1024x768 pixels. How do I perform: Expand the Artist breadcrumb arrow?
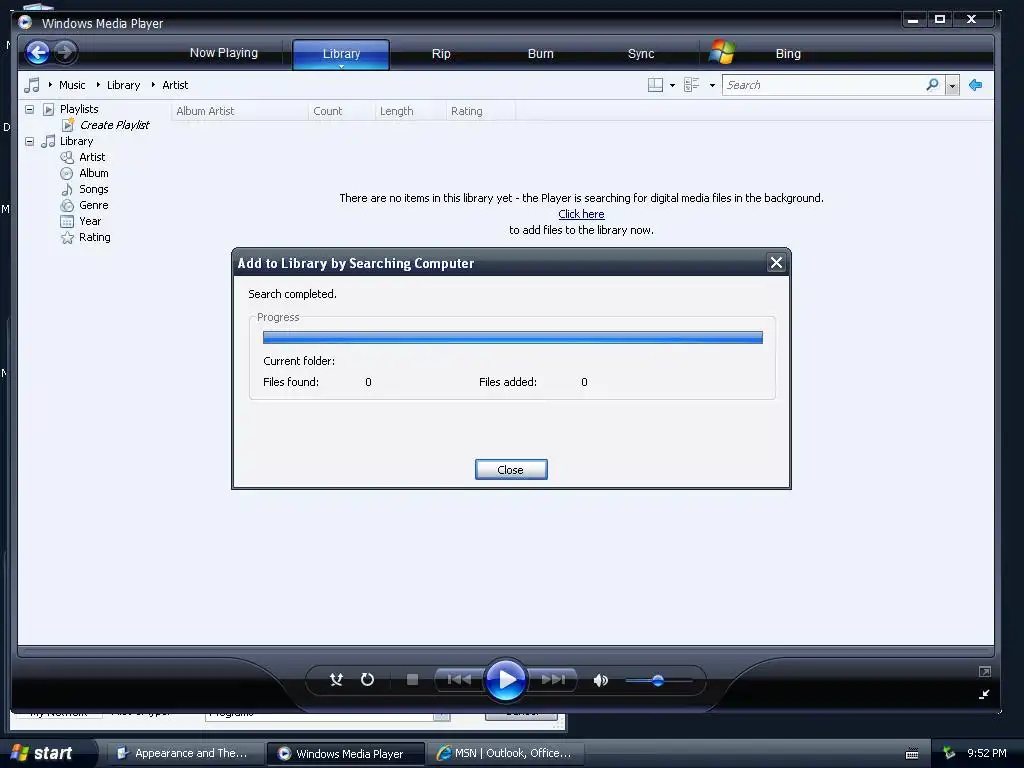(153, 85)
